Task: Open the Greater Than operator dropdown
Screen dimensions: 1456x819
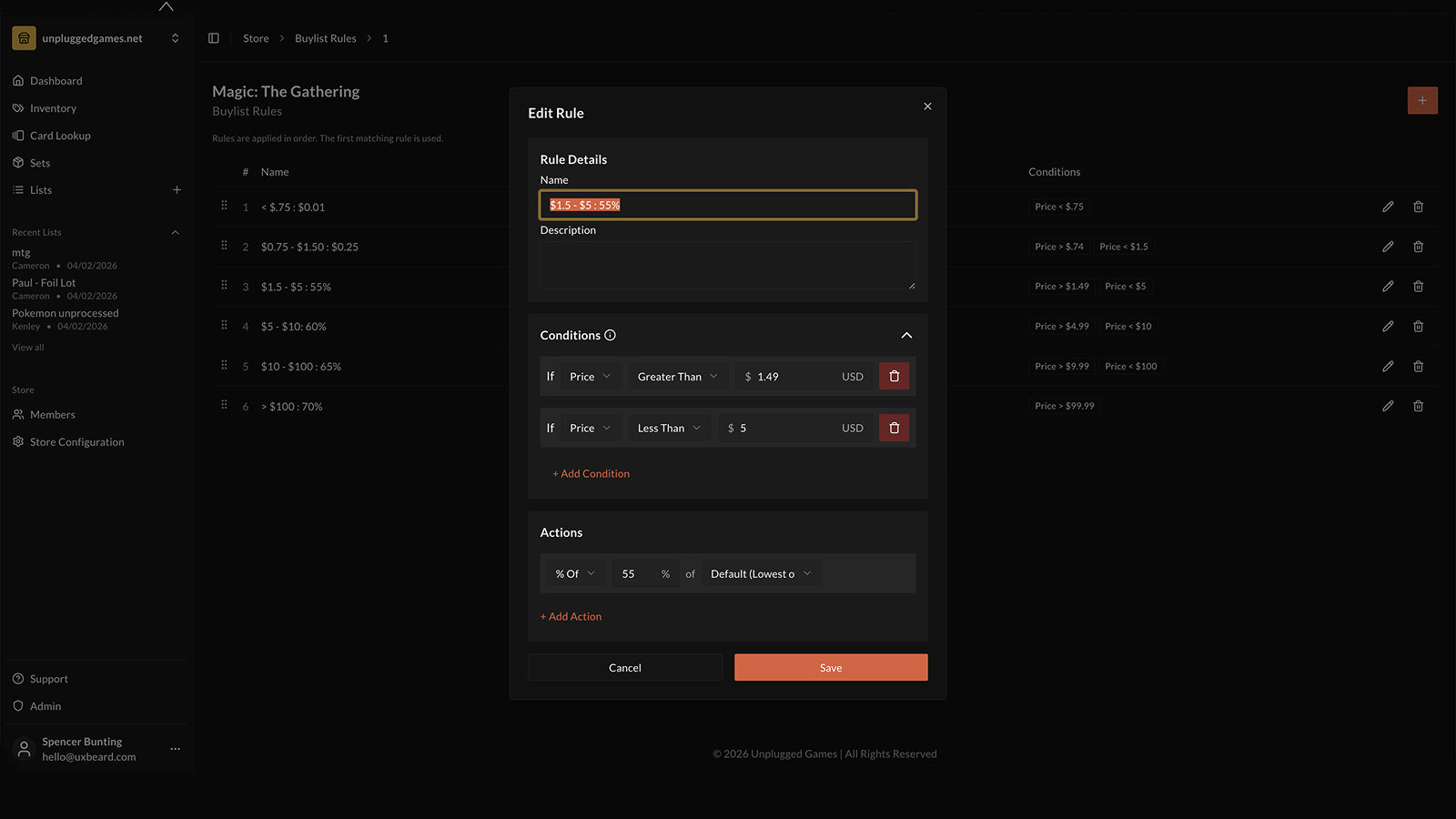Action: coord(677,377)
